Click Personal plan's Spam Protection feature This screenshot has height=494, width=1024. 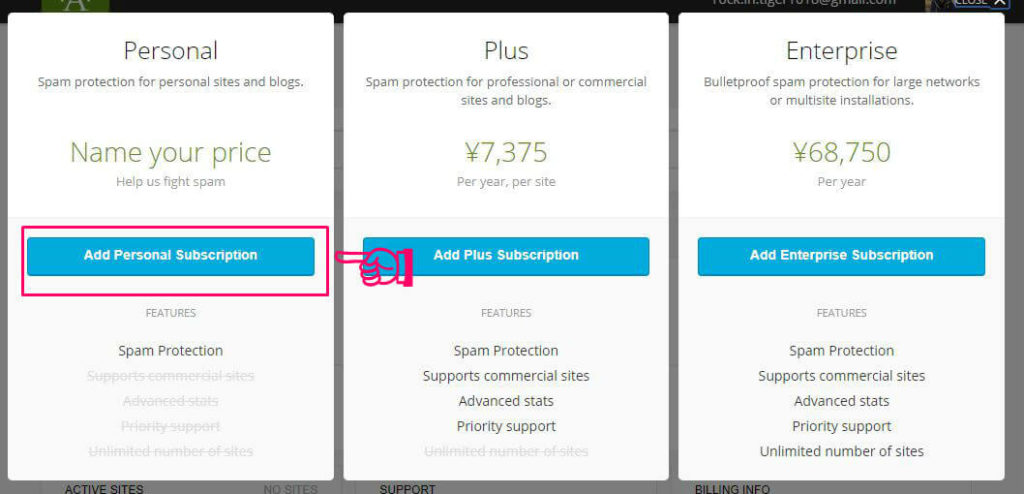(x=170, y=351)
